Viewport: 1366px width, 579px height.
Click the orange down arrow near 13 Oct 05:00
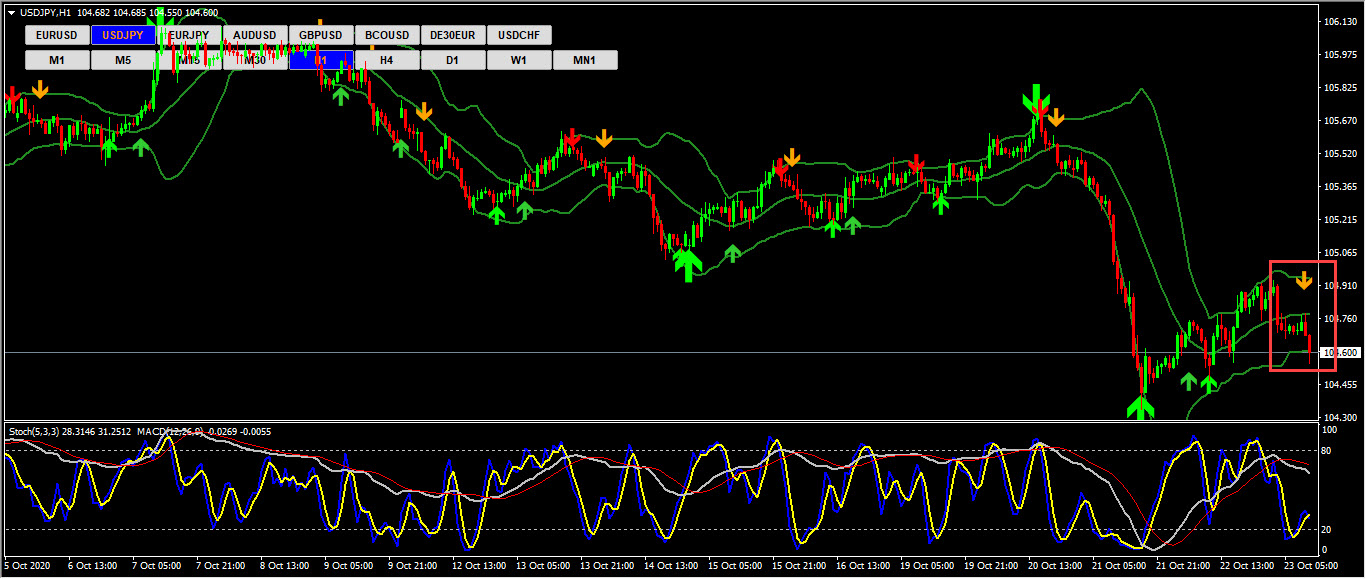(604, 139)
